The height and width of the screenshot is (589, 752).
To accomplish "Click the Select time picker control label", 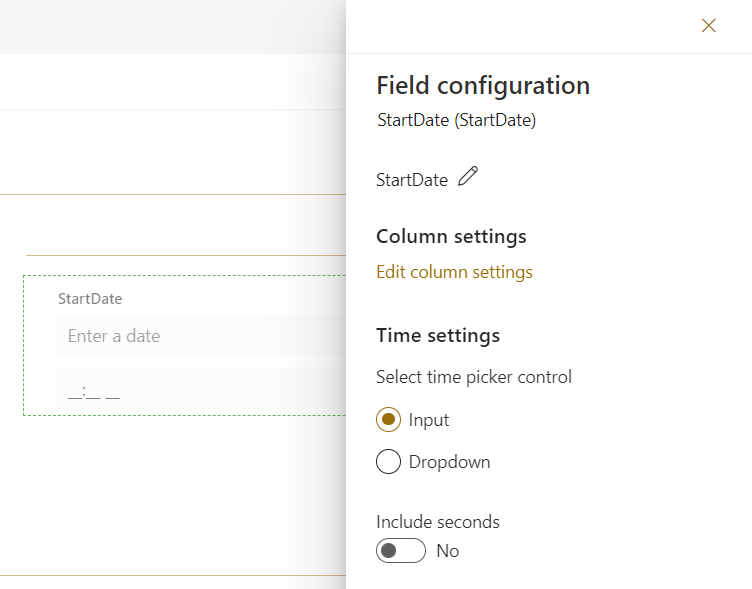I will coord(474,377).
